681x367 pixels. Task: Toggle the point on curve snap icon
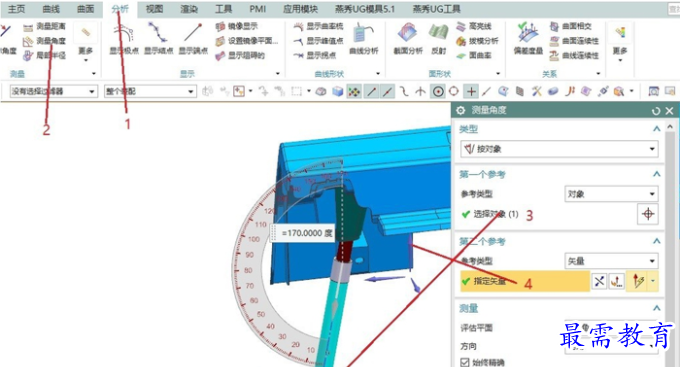pyautogui.click(x=487, y=91)
